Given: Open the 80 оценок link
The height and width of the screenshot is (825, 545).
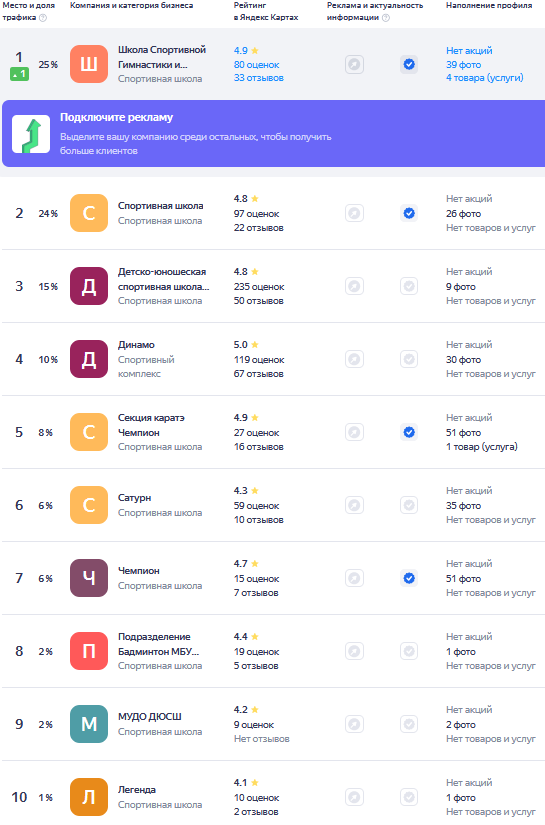Looking at the screenshot, I should coord(257,65).
